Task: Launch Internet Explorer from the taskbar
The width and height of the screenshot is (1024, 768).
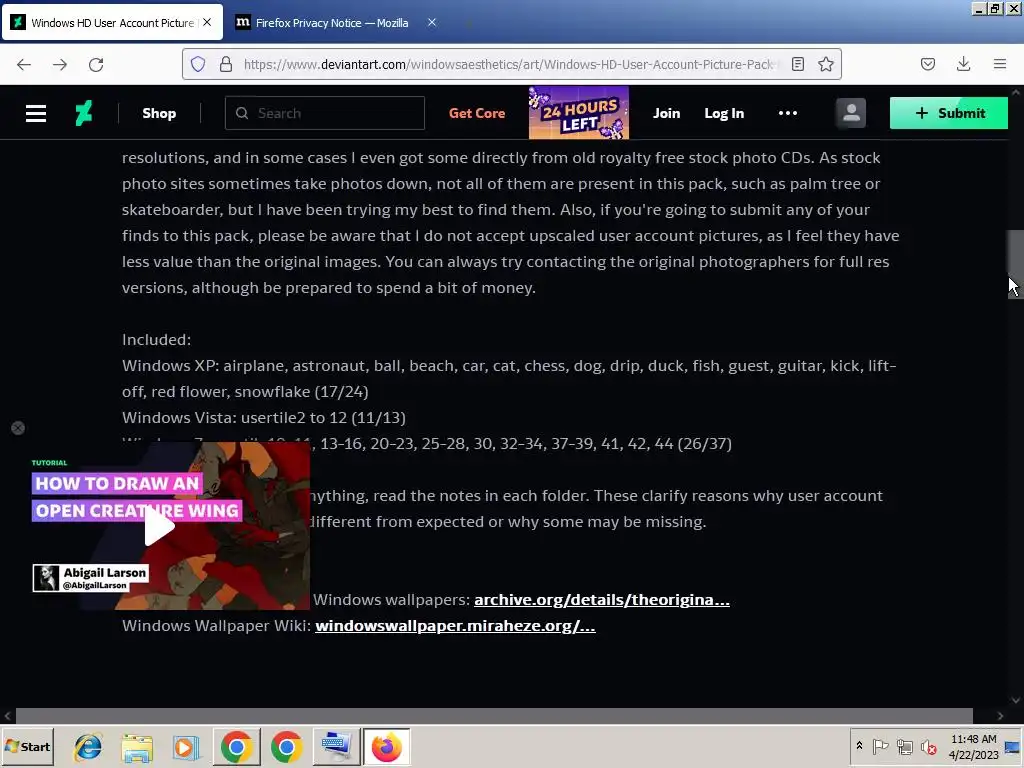Action: (x=88, y=747)
